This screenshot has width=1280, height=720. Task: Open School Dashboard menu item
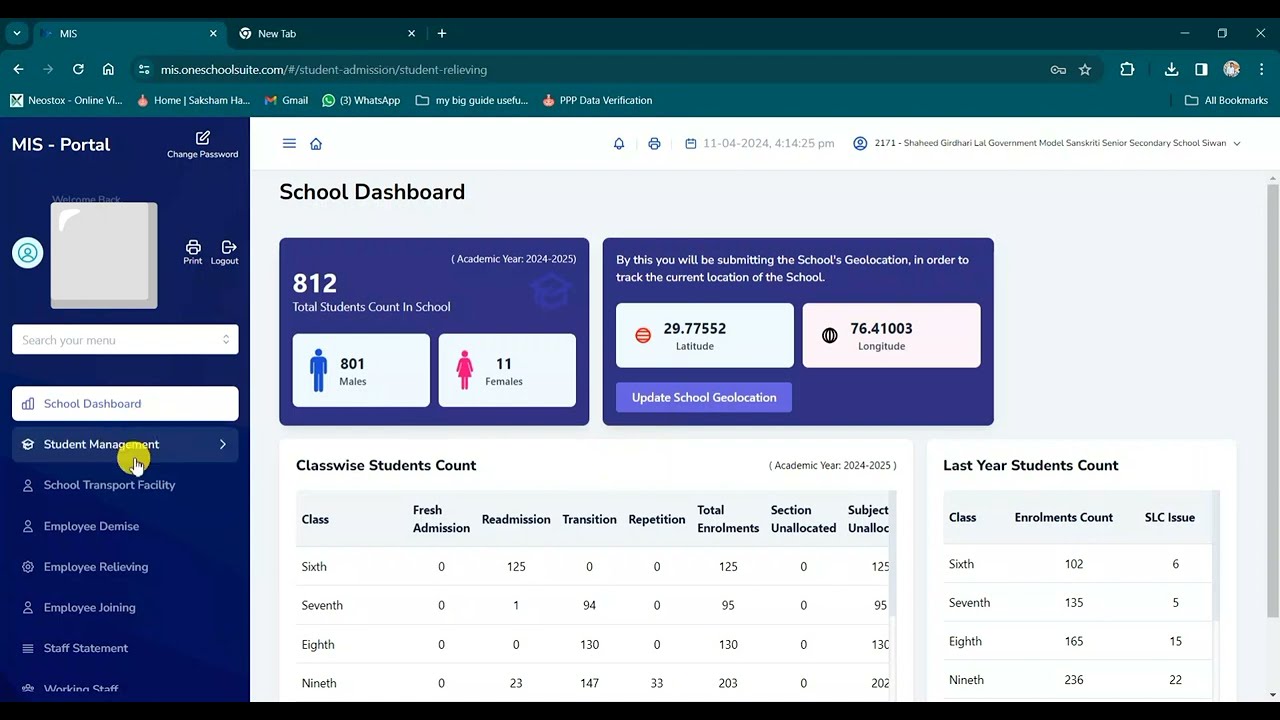[x=125, y=403]
